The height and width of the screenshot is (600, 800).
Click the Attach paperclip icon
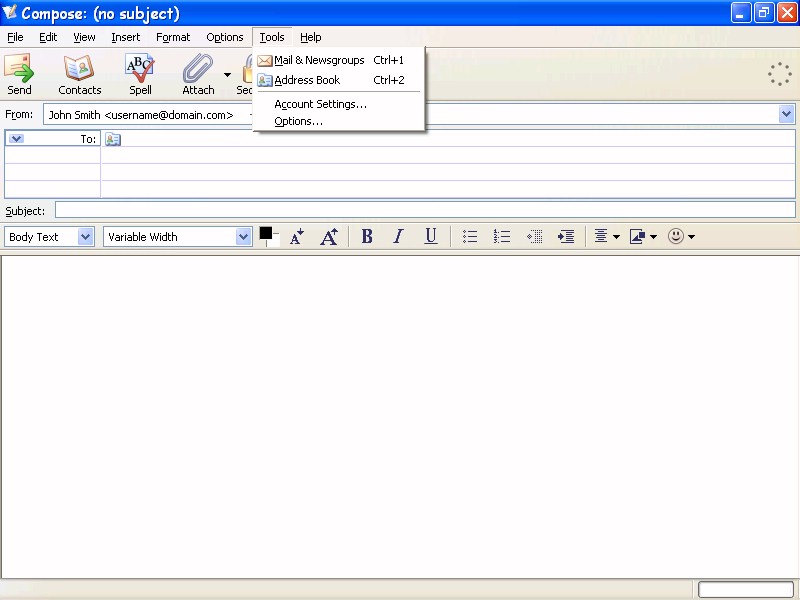(198, 74)
